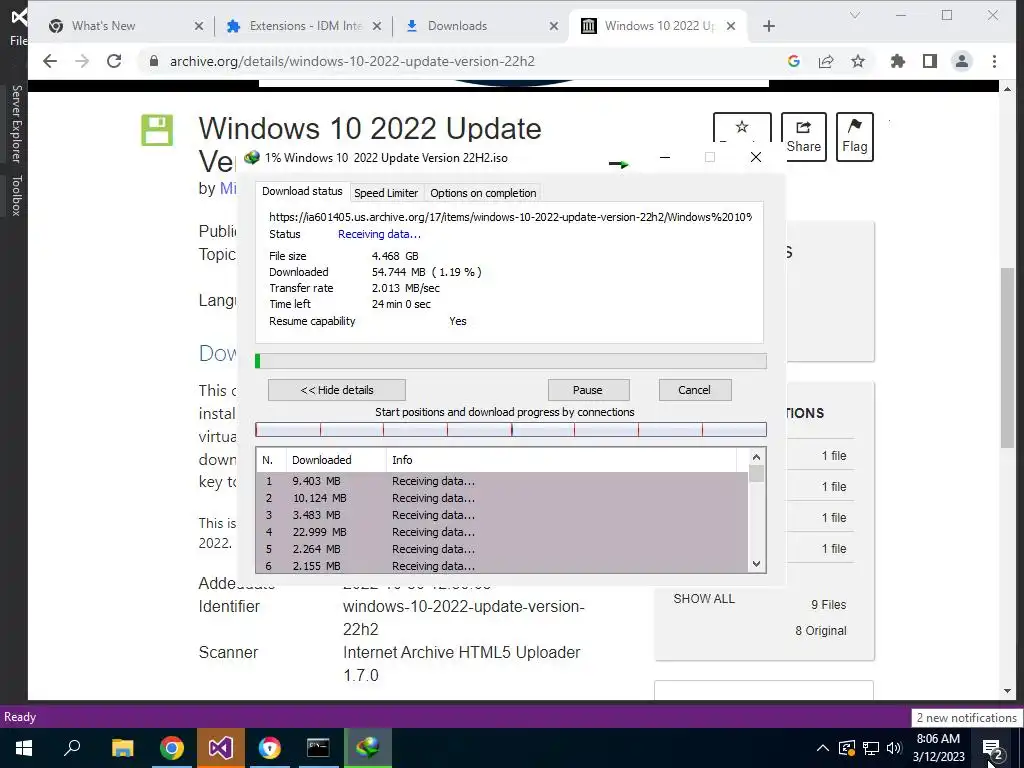Viewport: 1024px width, 768px height.
Task: Open File Explorer from the taskbar
Action: tap(122, 748)
